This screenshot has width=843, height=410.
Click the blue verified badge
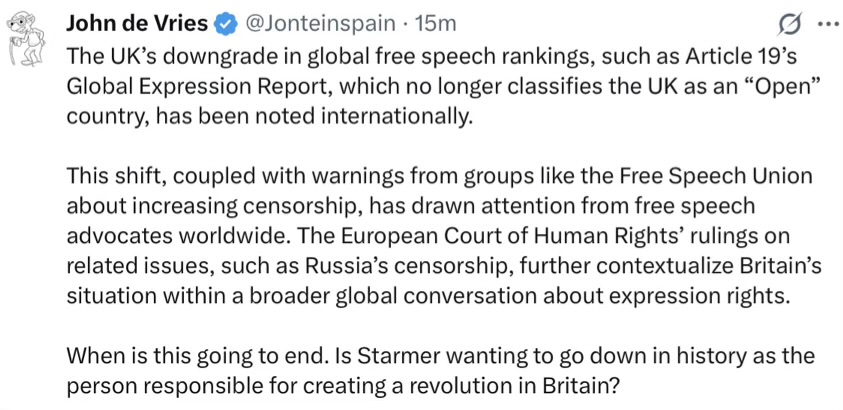tap(225, 24)
